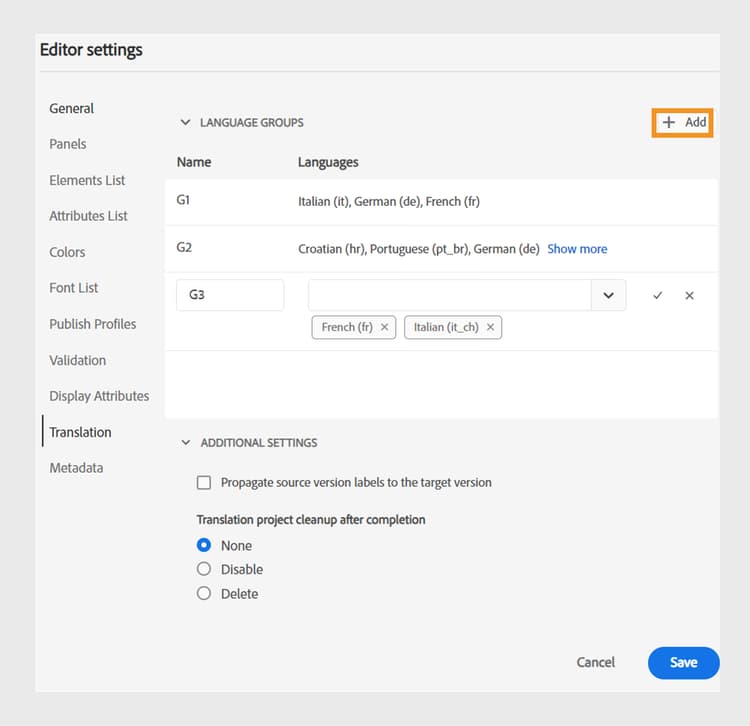The width and height of the screenshot is (750, 726).
Task: Save the editor settings
Action: click(x=683, y=662)
